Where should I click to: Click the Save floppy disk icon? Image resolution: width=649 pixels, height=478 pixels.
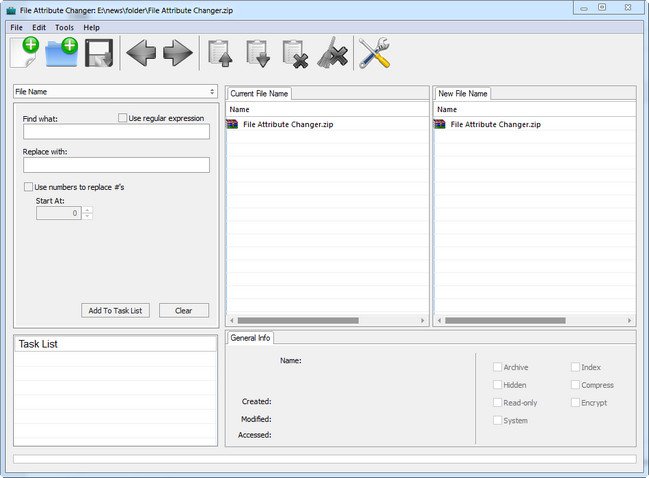99,53
